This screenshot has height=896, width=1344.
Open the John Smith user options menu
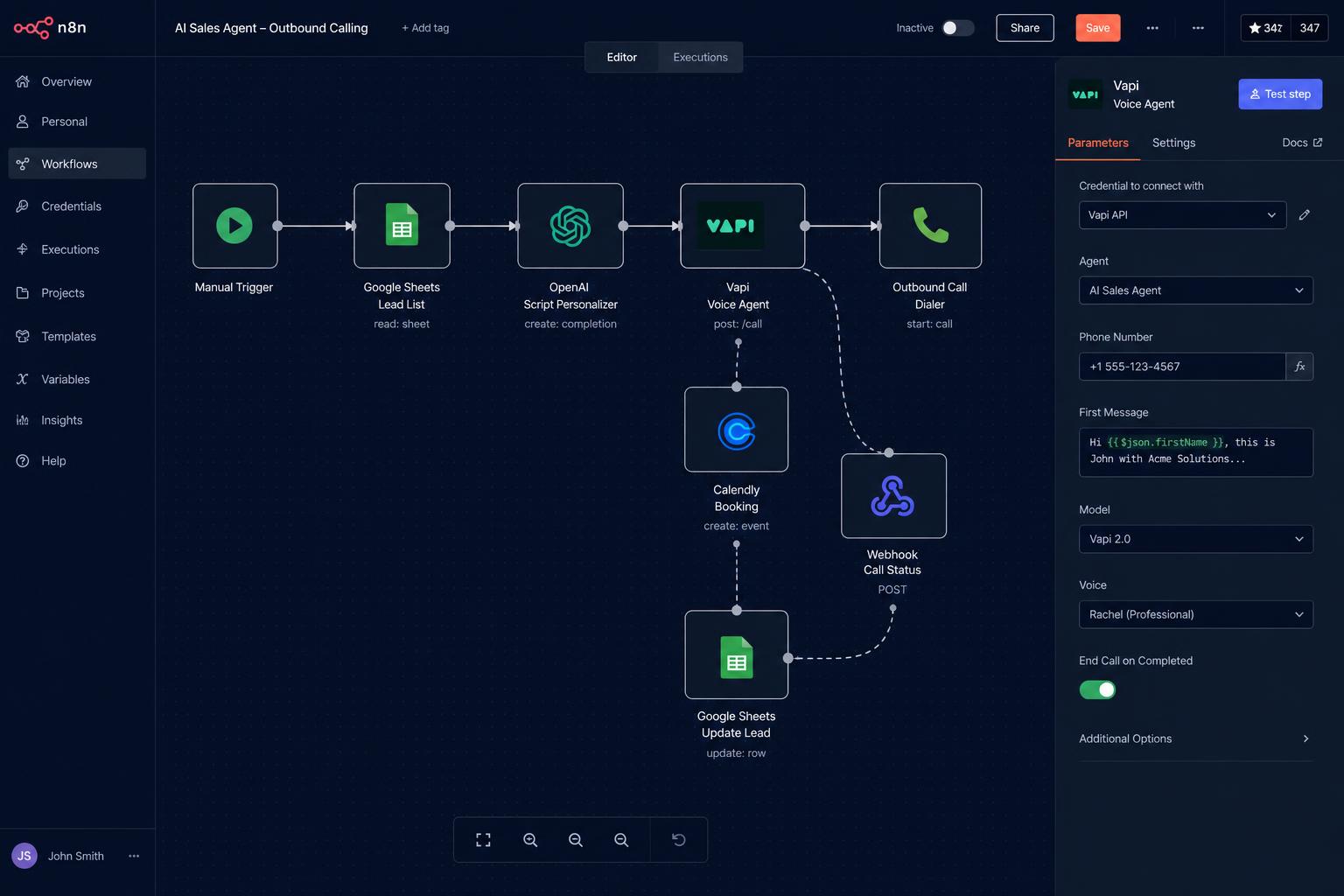(134, 856)
